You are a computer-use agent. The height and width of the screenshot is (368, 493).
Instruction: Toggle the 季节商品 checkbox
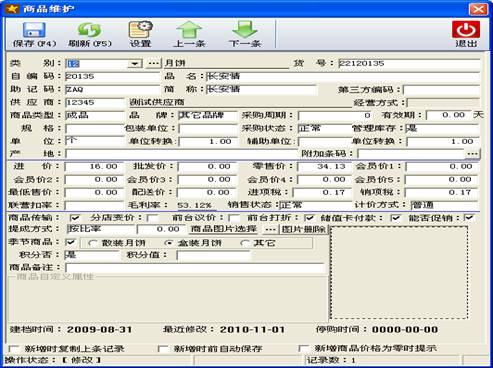[x=71, y=242]
